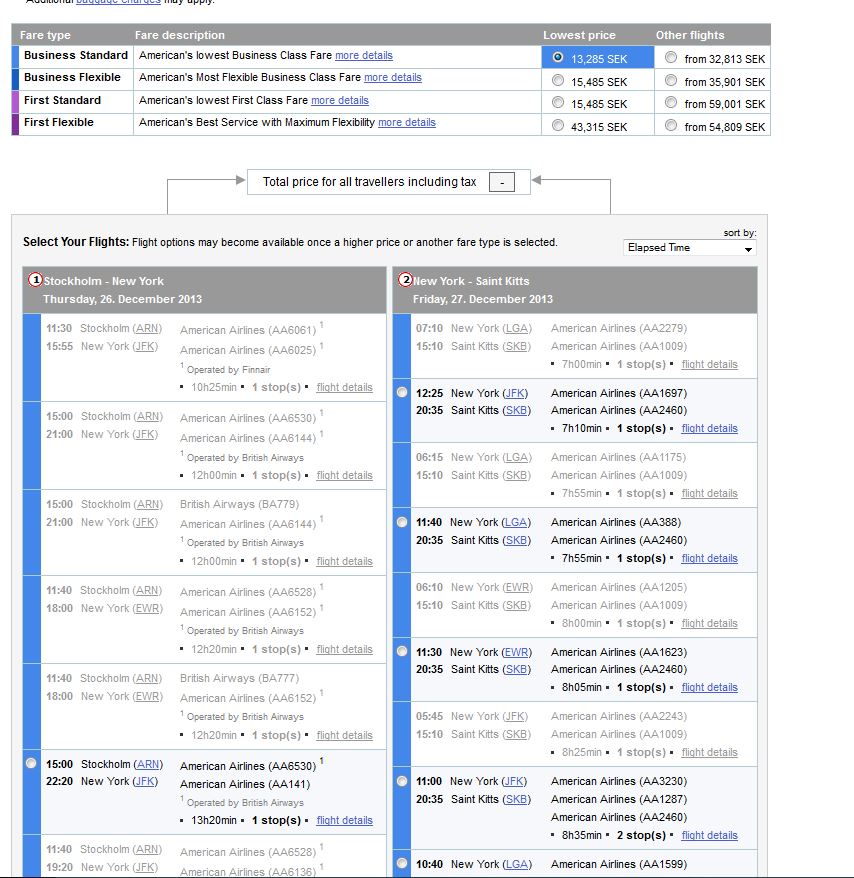Open more details for Business Standard fare
The image size is (854, 878).
(x=364, y=56)
